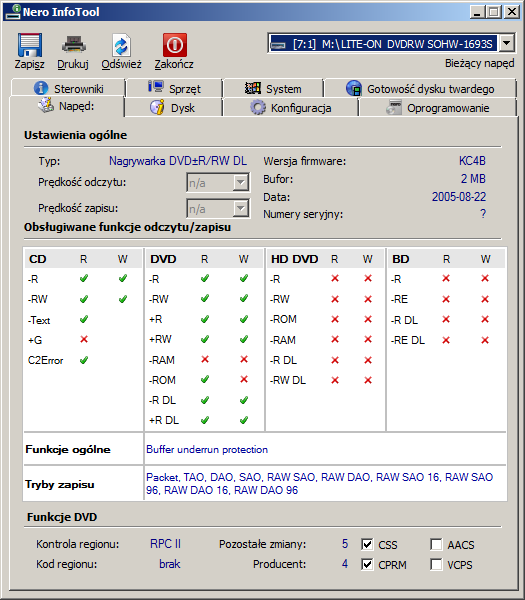Click the Zakończ button label
Viewport: 525px width, 600px height.
[x=174, y=64]
